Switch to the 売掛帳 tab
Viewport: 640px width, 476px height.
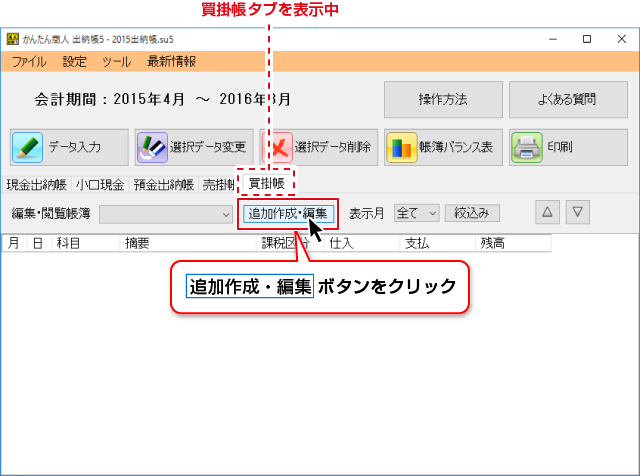tap(218, 185)
